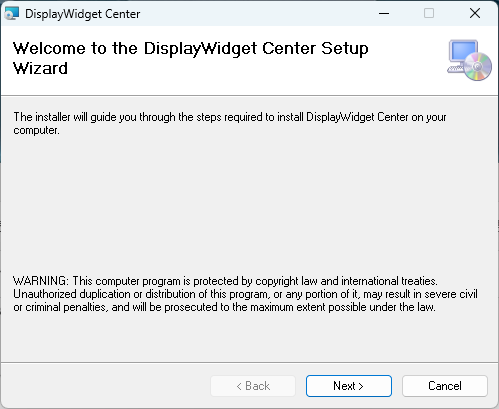499x409 pixels.
Task: Click the greyed-out maximize square
Action: coord(429,13)
